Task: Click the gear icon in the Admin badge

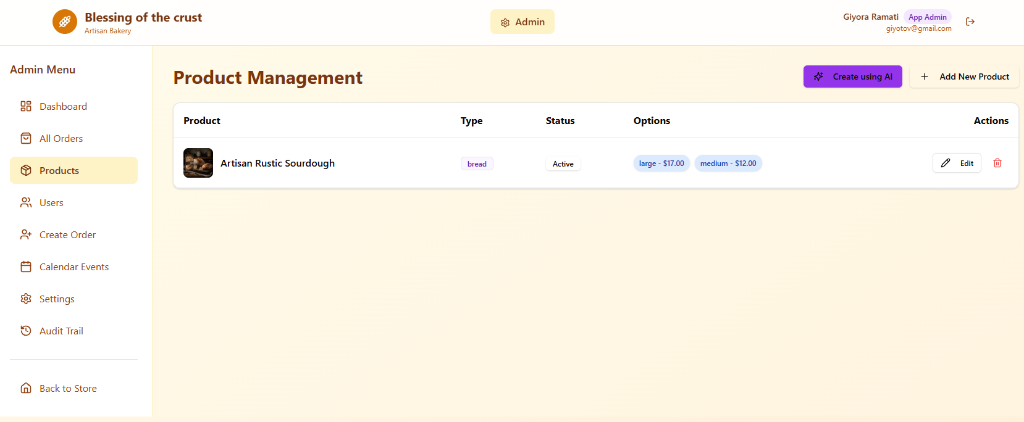Action: (505, 22)
